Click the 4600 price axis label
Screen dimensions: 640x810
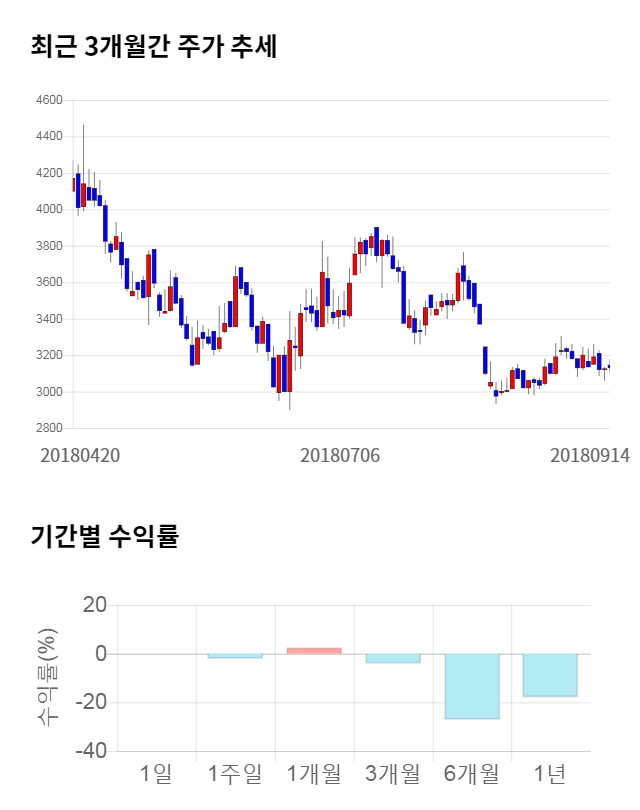click(49, 100)
